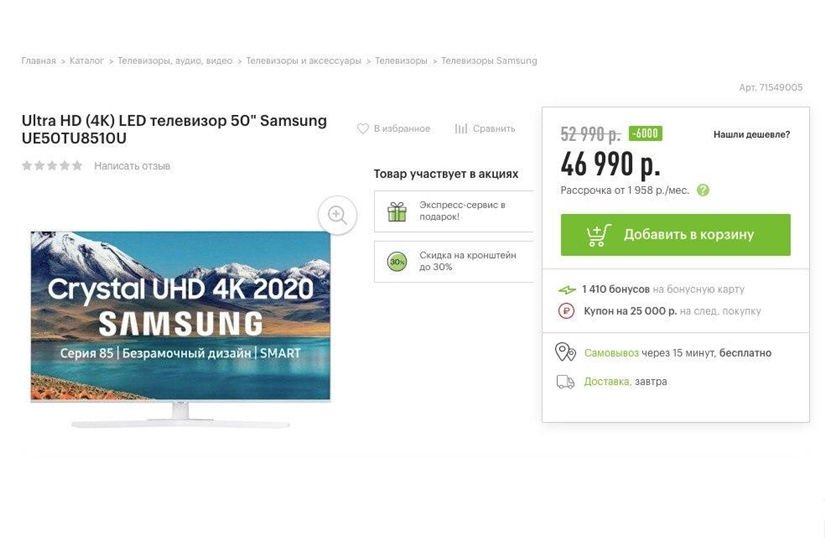The height and width of the screenshot is (557, 825).
Task: Open the Samsung TV product image
Action: click(x=180, y=320)
